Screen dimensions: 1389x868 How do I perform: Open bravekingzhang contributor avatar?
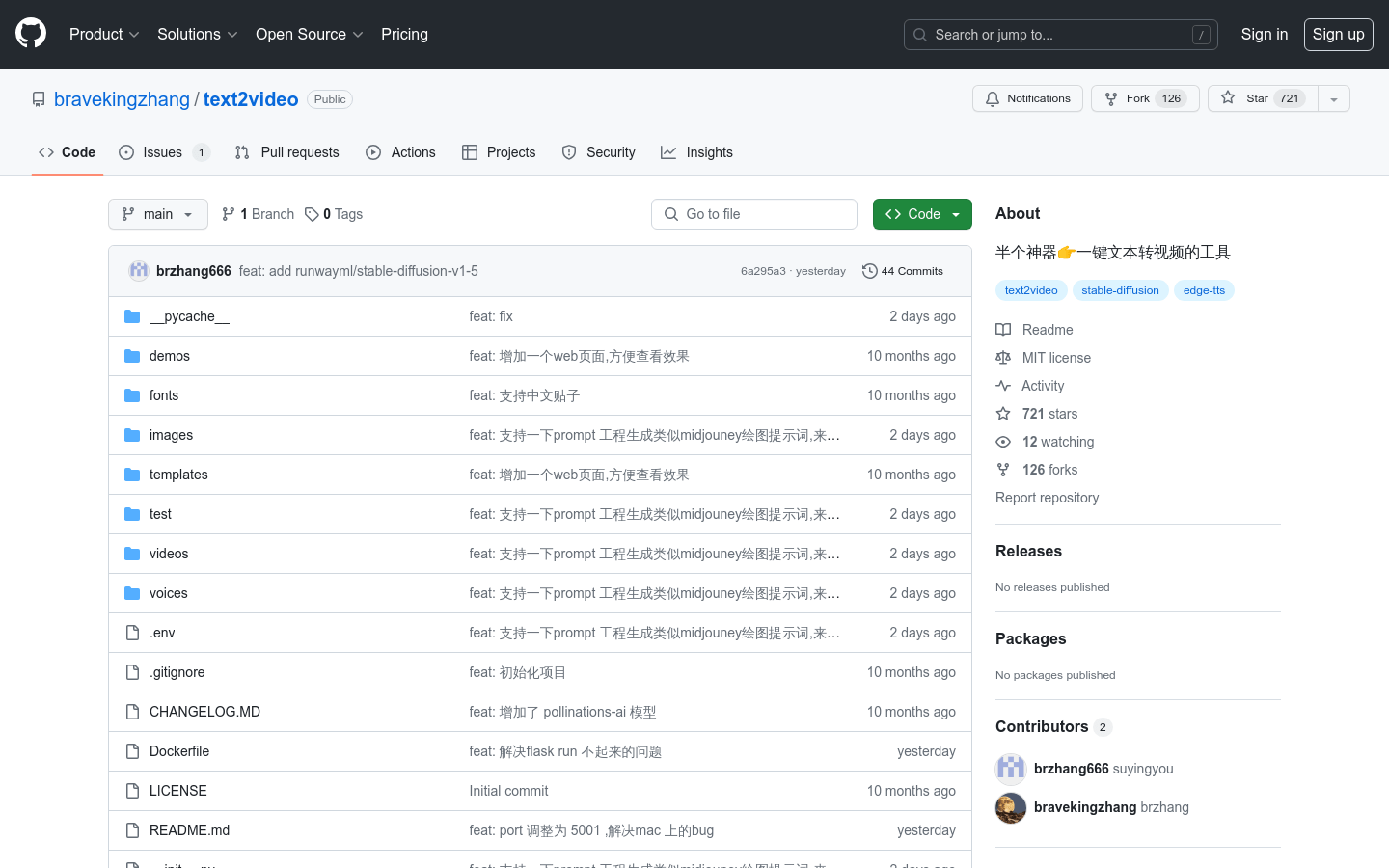(1011, 808)
